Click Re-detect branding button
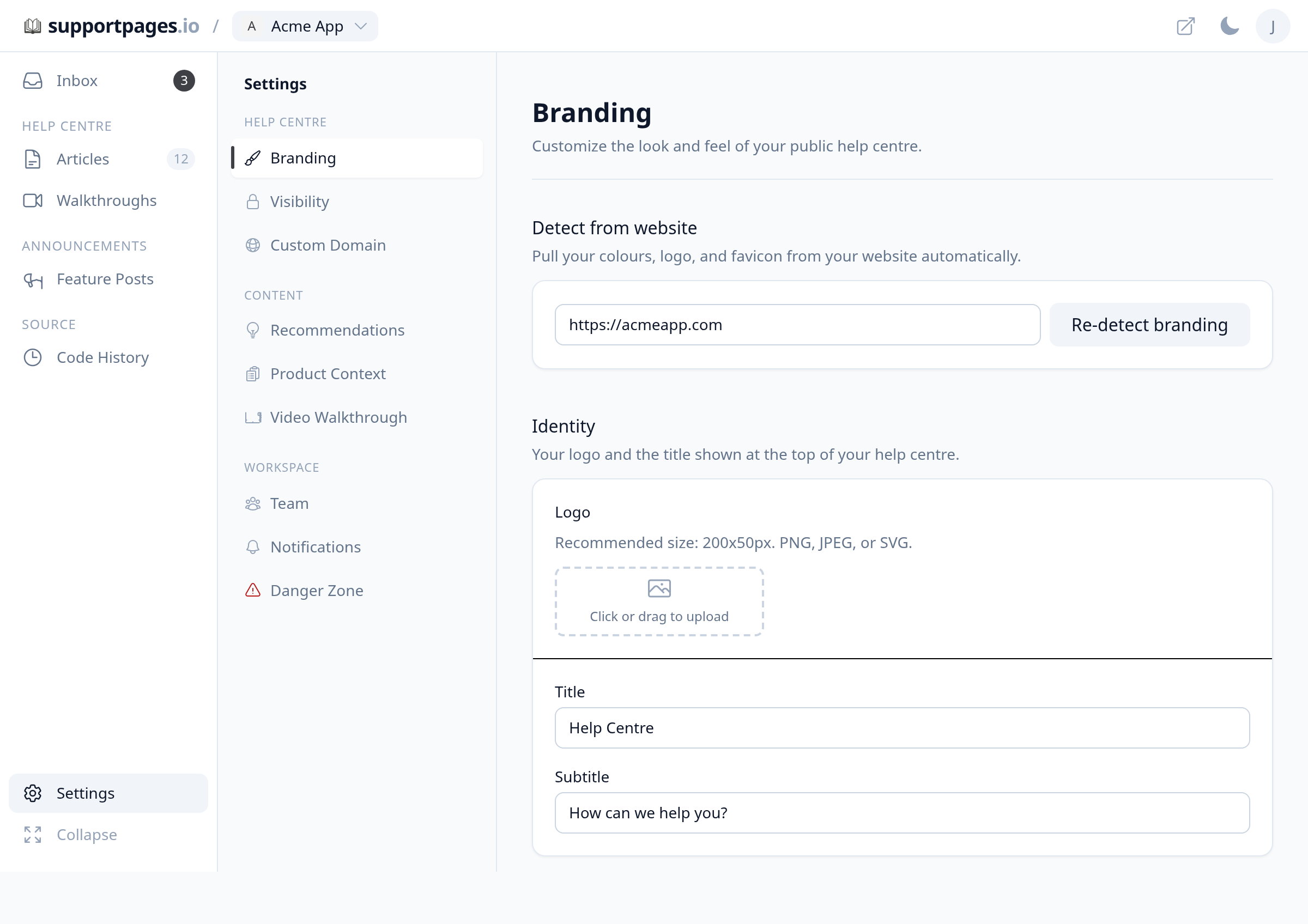The image size is (1308, 924). [x=1149, y=325]
